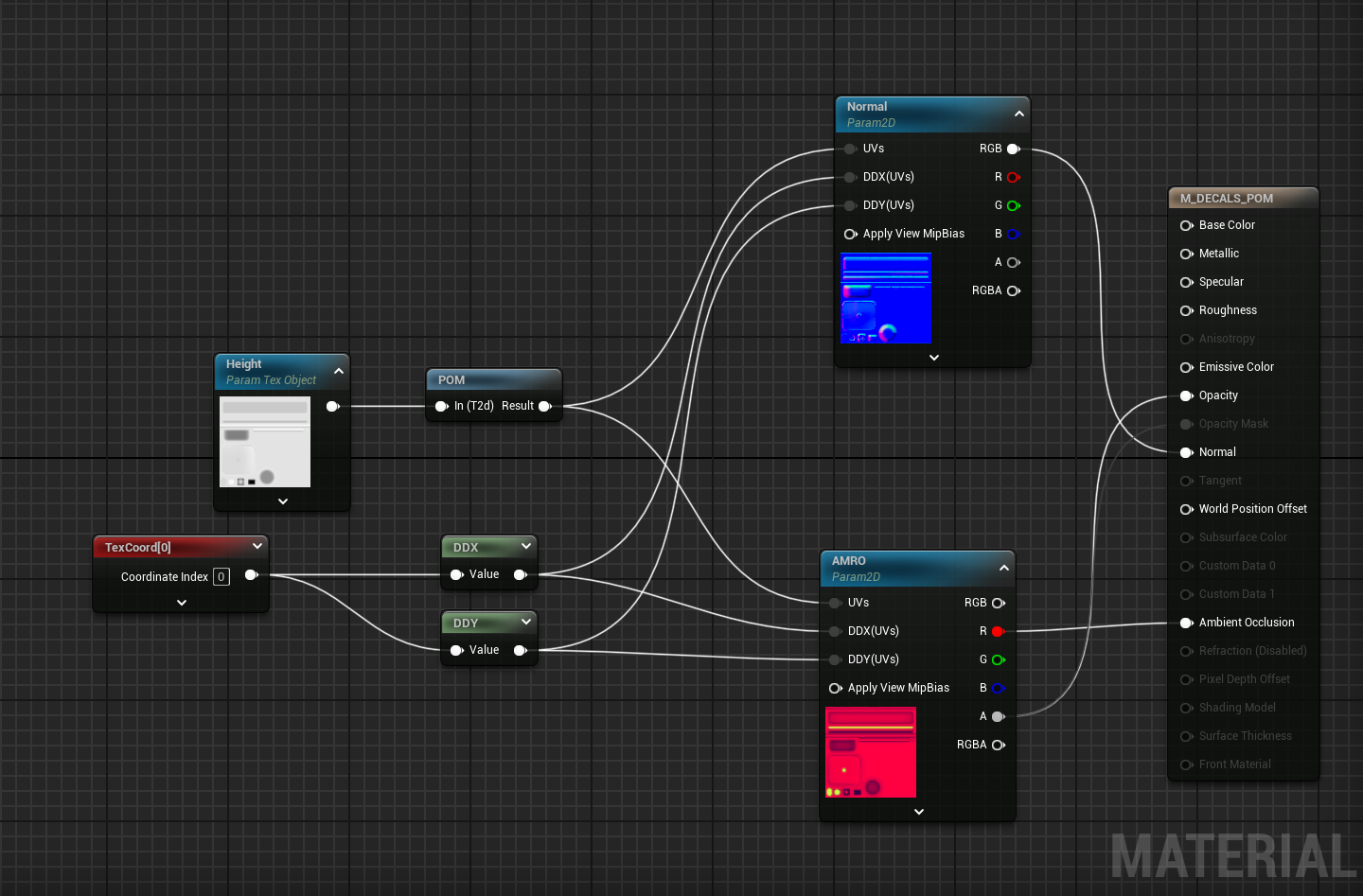The image size is (1363, 896).
Task: Click the UVs input pin on the Normal node
Action: (850, 149)
